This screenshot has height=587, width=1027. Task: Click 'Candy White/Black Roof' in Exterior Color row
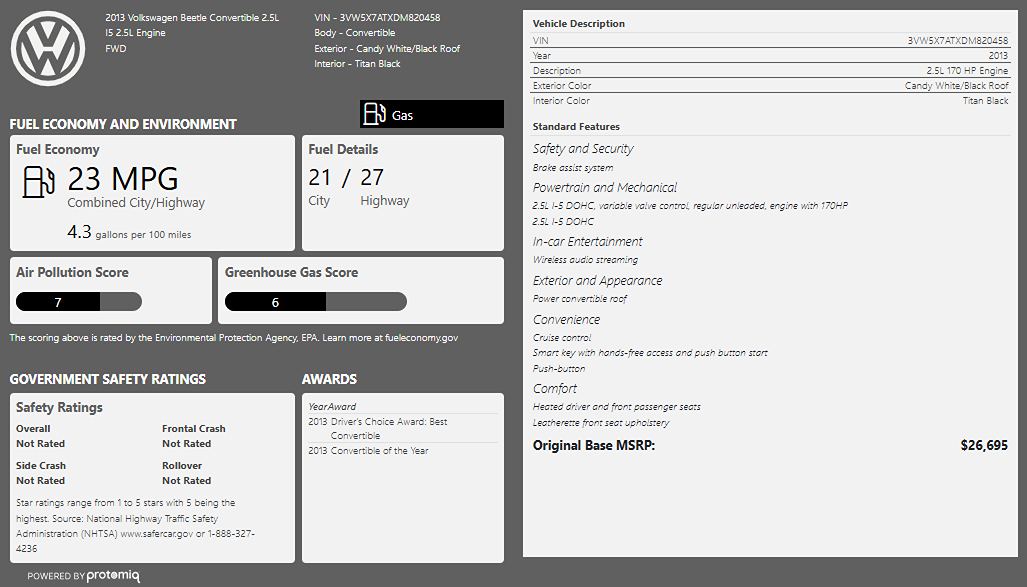957,86
